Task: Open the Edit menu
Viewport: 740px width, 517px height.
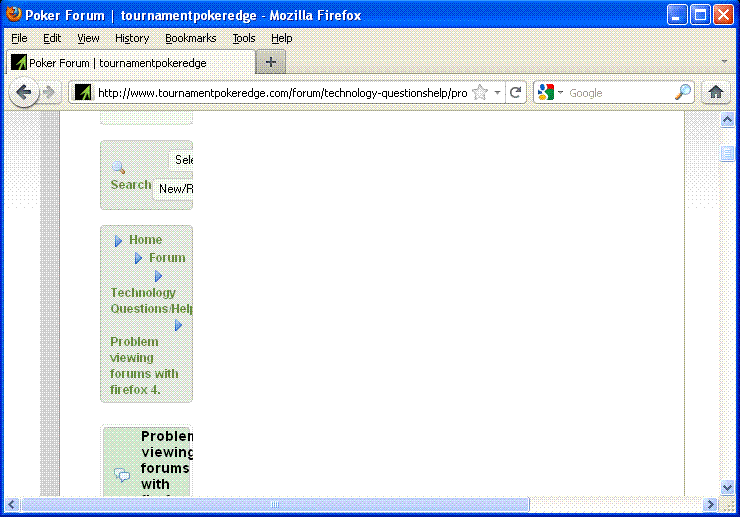Action: coord(52,38)
